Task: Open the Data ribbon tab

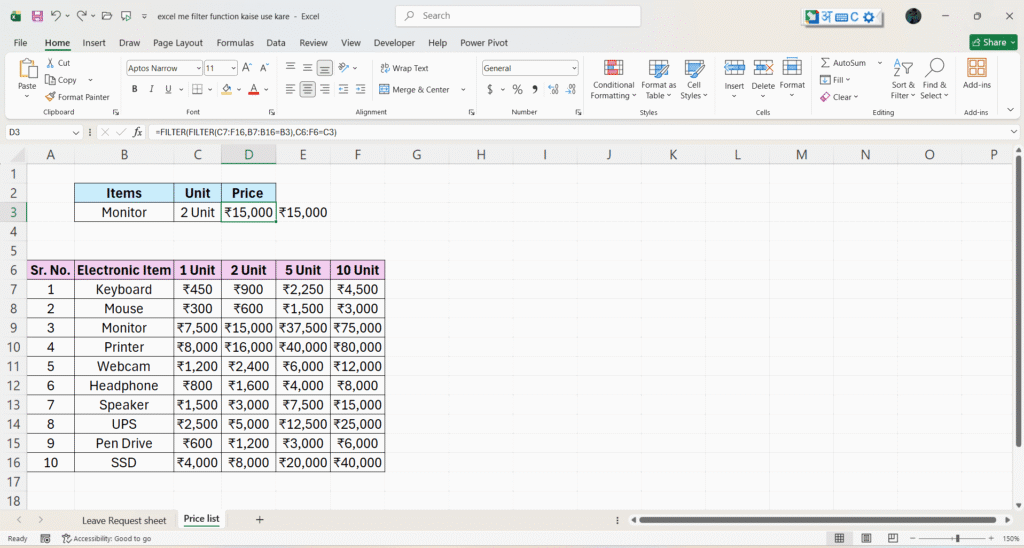Action: coord(276,42)
